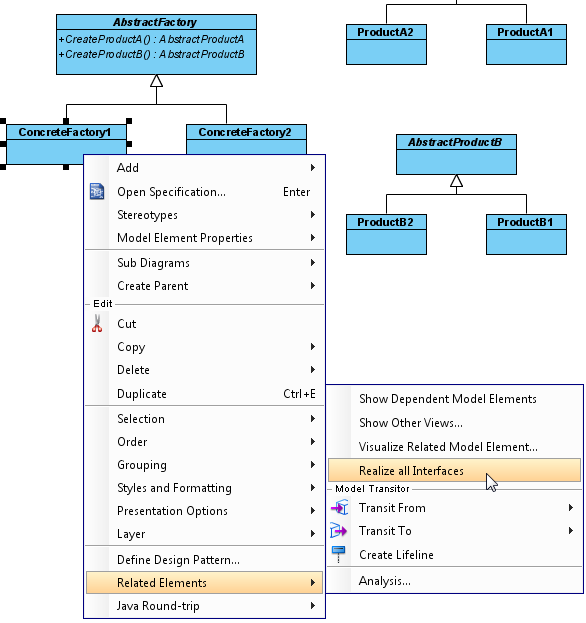Select the AbstractFactory class box

coord(157,44)
